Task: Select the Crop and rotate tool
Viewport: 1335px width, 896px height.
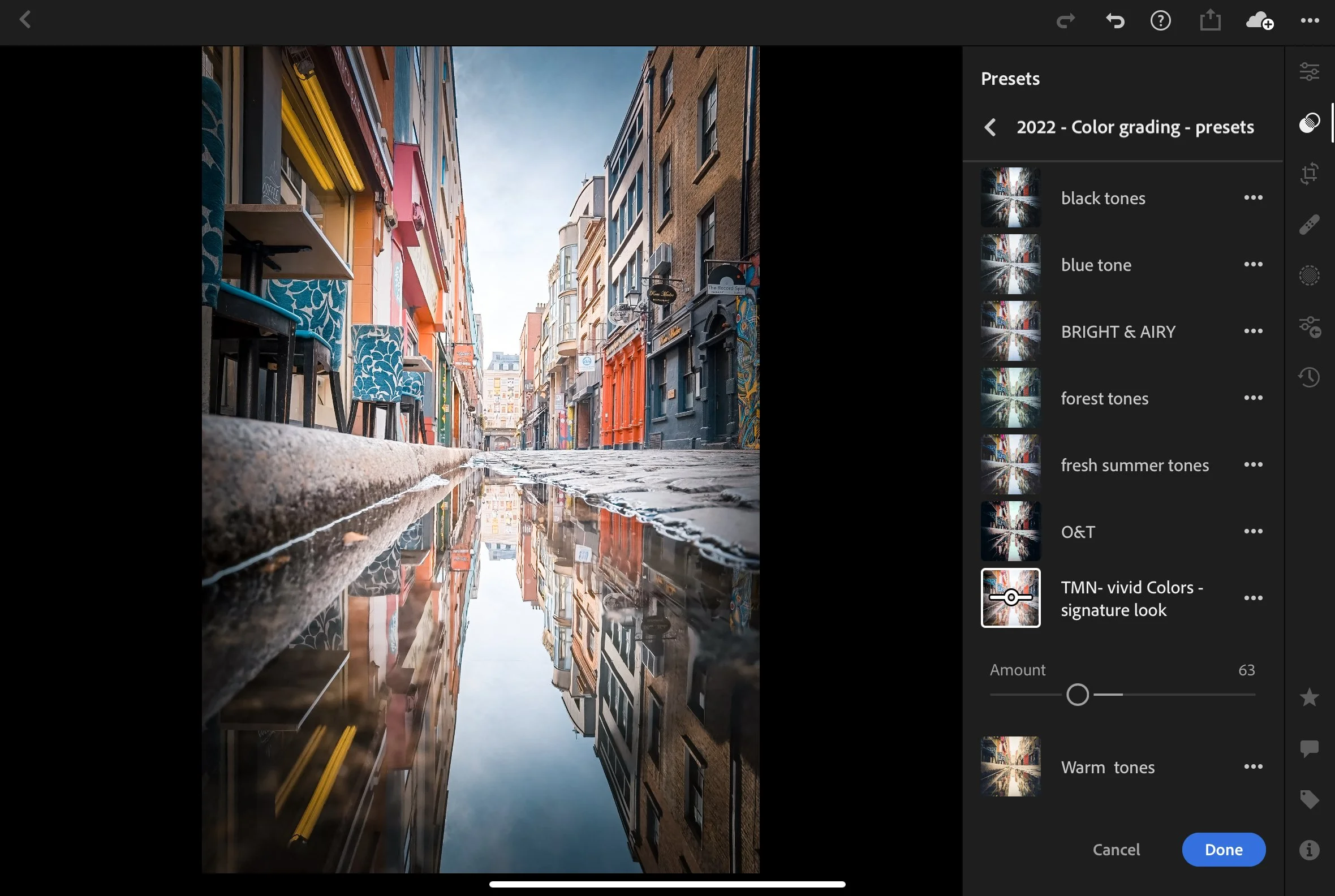Action: pyautogui.click(x=1309, y=173)
